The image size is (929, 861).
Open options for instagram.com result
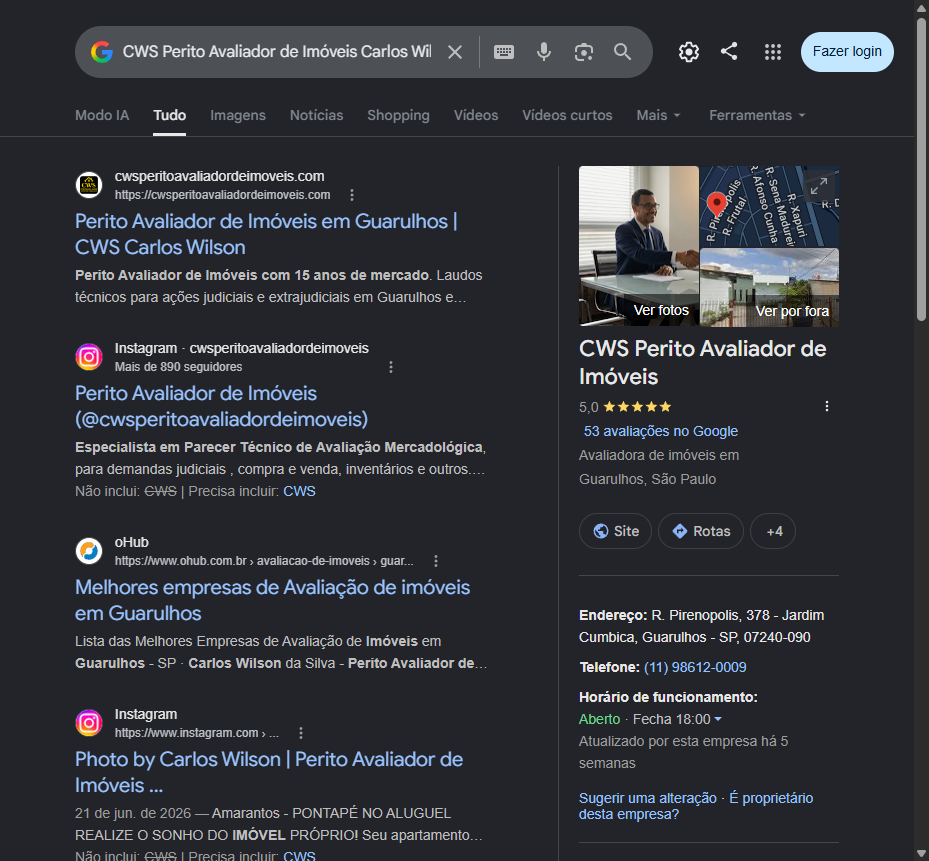(301, 733)
